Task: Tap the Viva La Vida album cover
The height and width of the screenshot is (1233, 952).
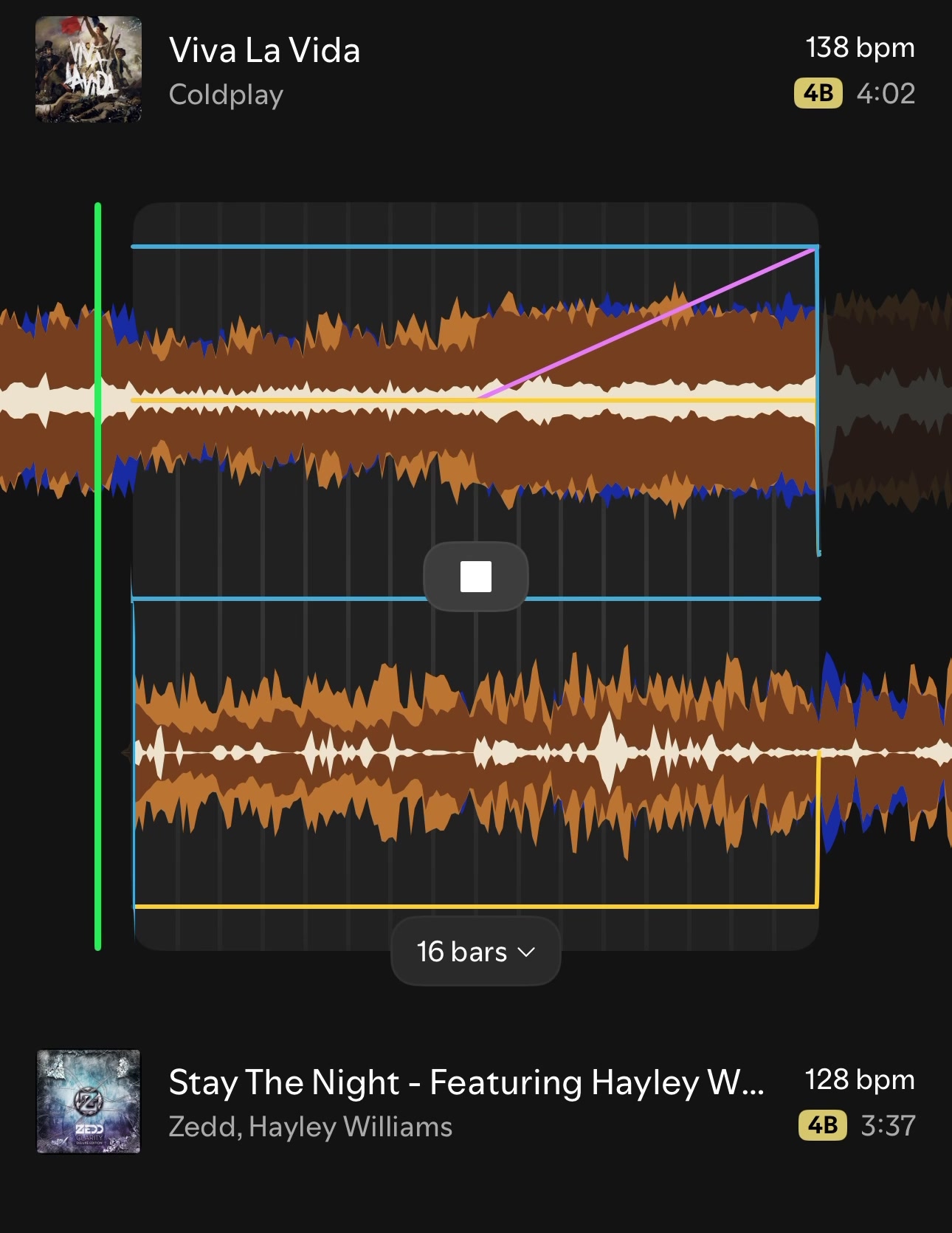Action: (x=89, y=69)
